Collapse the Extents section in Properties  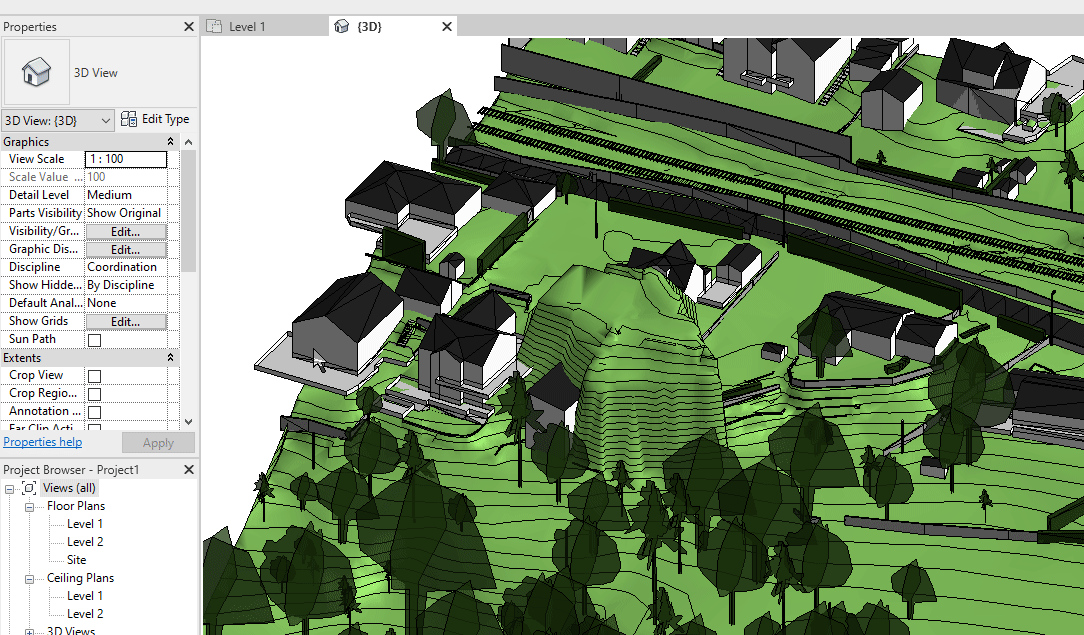click(x=170, y=358)
